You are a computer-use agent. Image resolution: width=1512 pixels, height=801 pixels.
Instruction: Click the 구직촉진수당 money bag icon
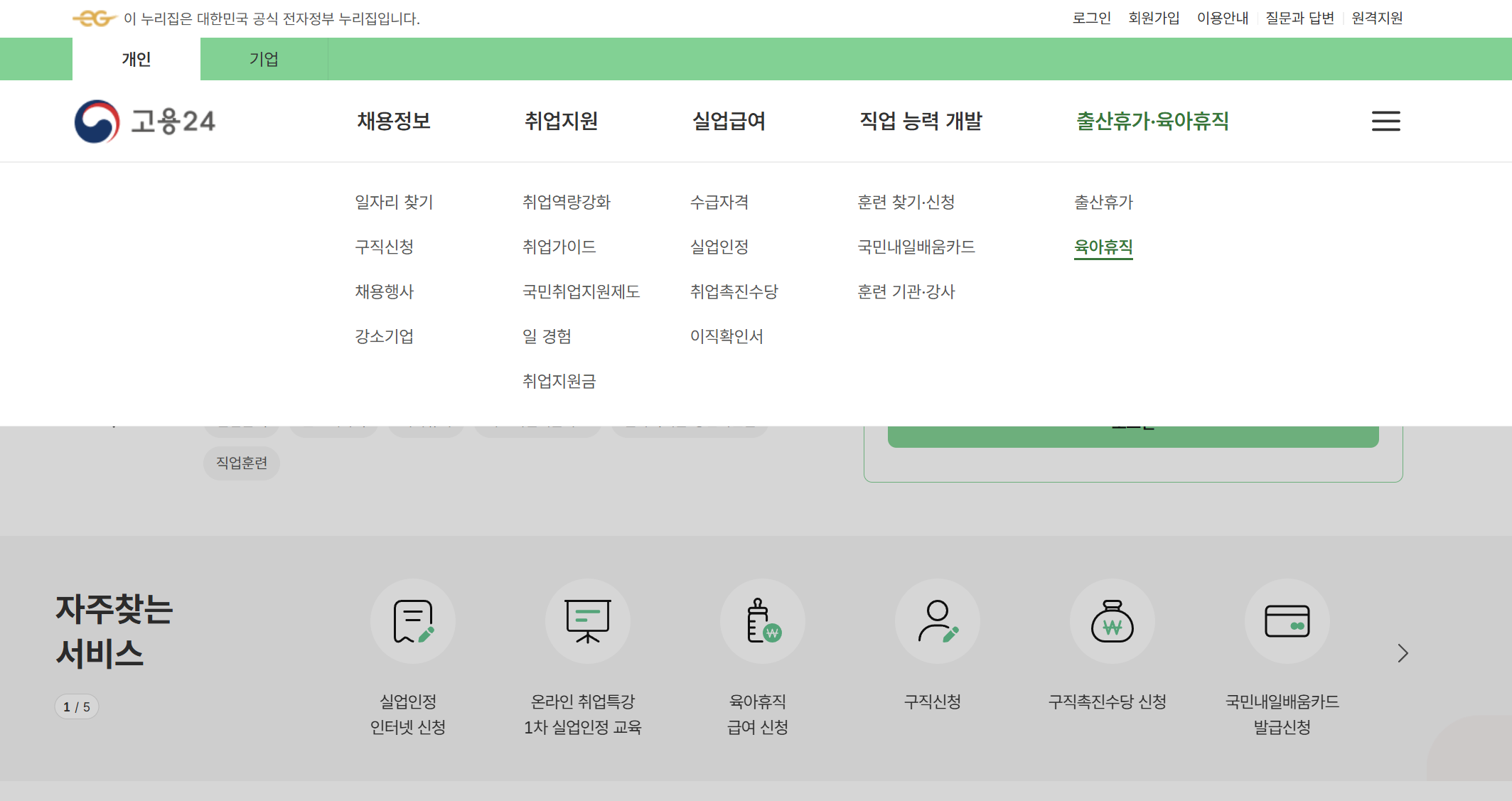pos(1112,621)
